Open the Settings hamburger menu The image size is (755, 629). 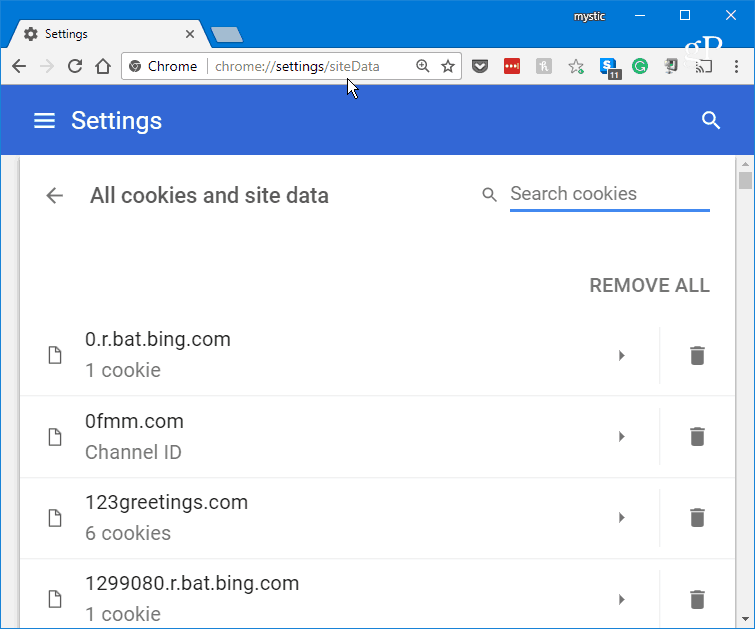click(x=44, y=121)
